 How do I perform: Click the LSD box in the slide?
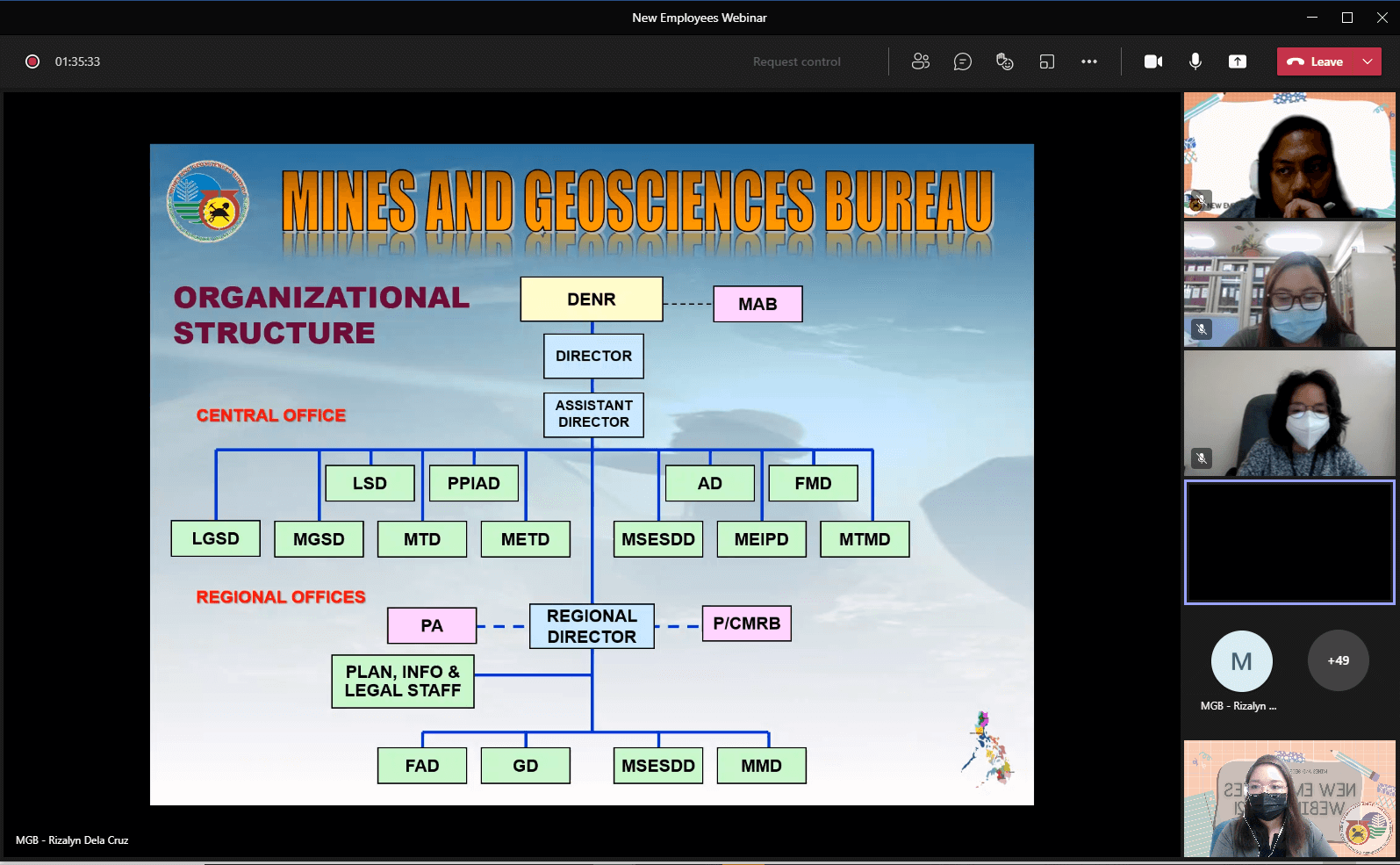(370, 483)
